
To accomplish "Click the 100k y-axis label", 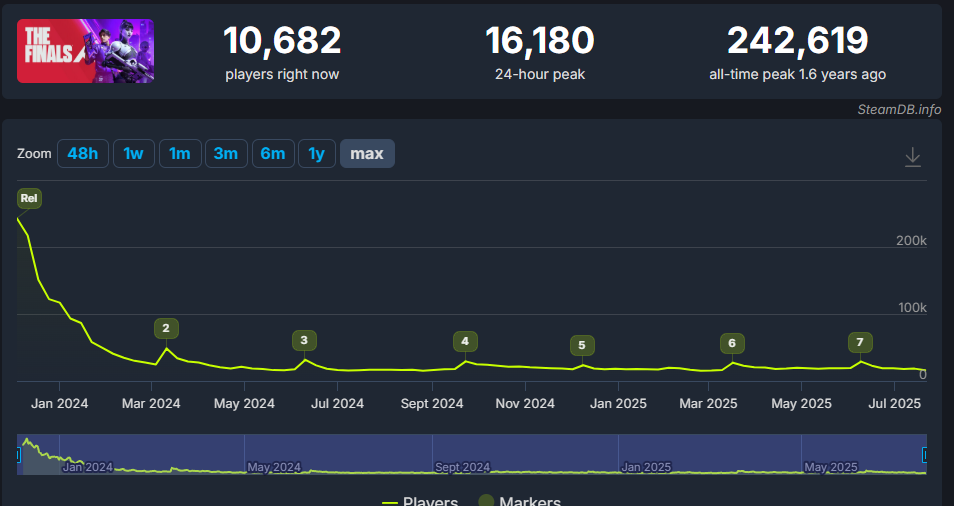I will [912, 308].
